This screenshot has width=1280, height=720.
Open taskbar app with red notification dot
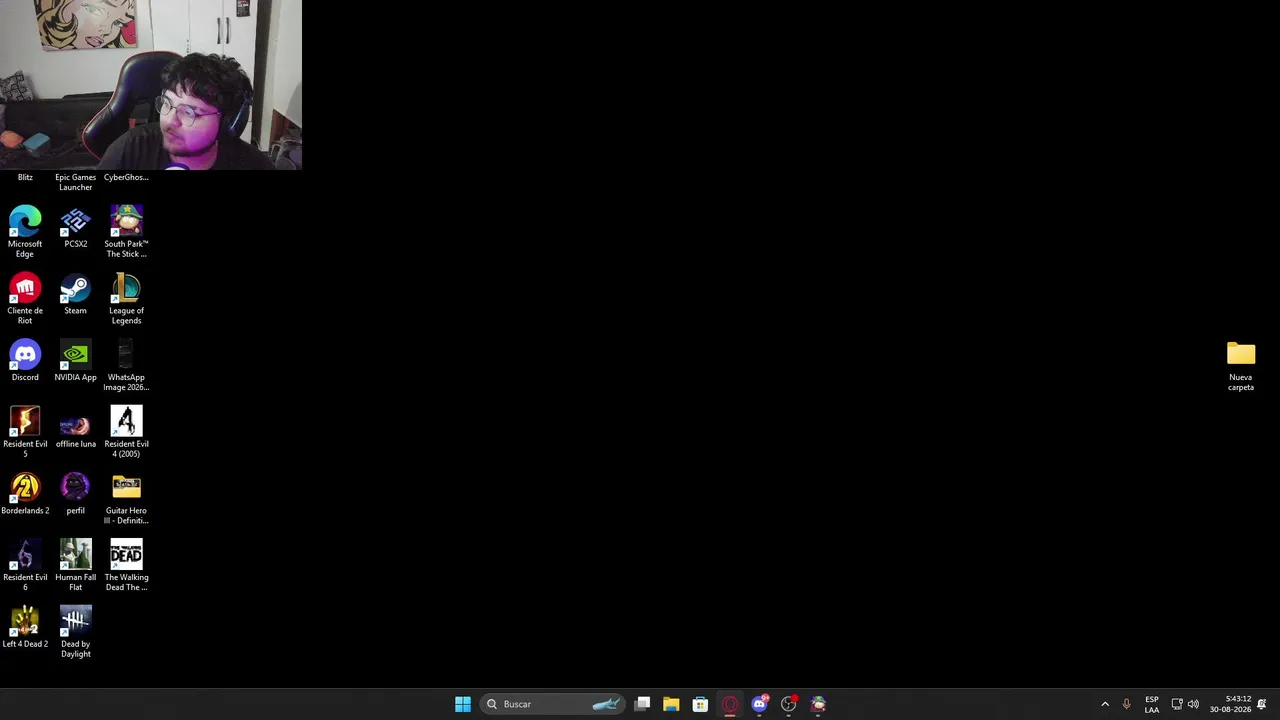click(x=789, y=704)
